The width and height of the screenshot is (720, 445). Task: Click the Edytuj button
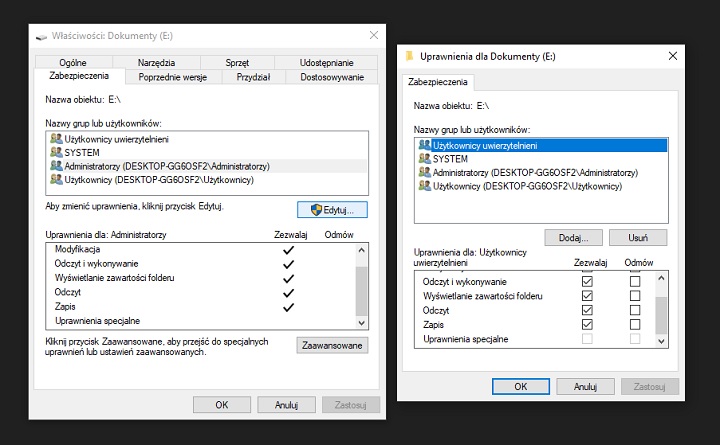(332, 209)
